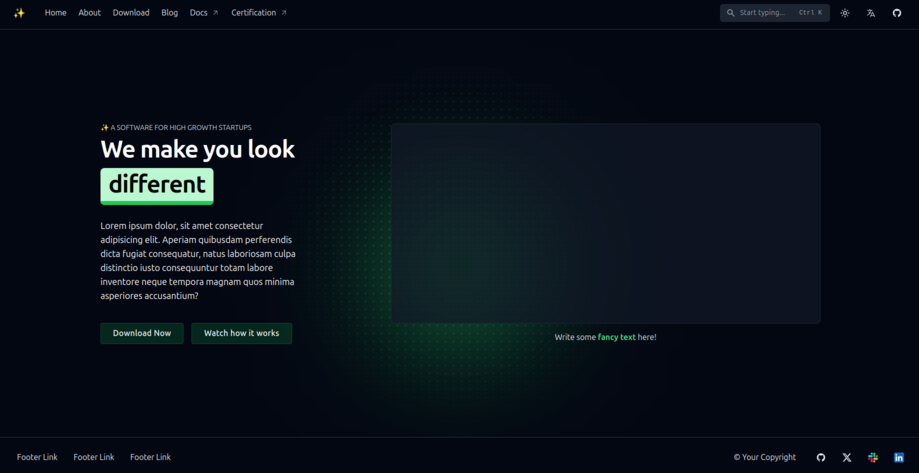919x473 pixels.
Task: Open the first Footer Link
Action: click(37, 457)
